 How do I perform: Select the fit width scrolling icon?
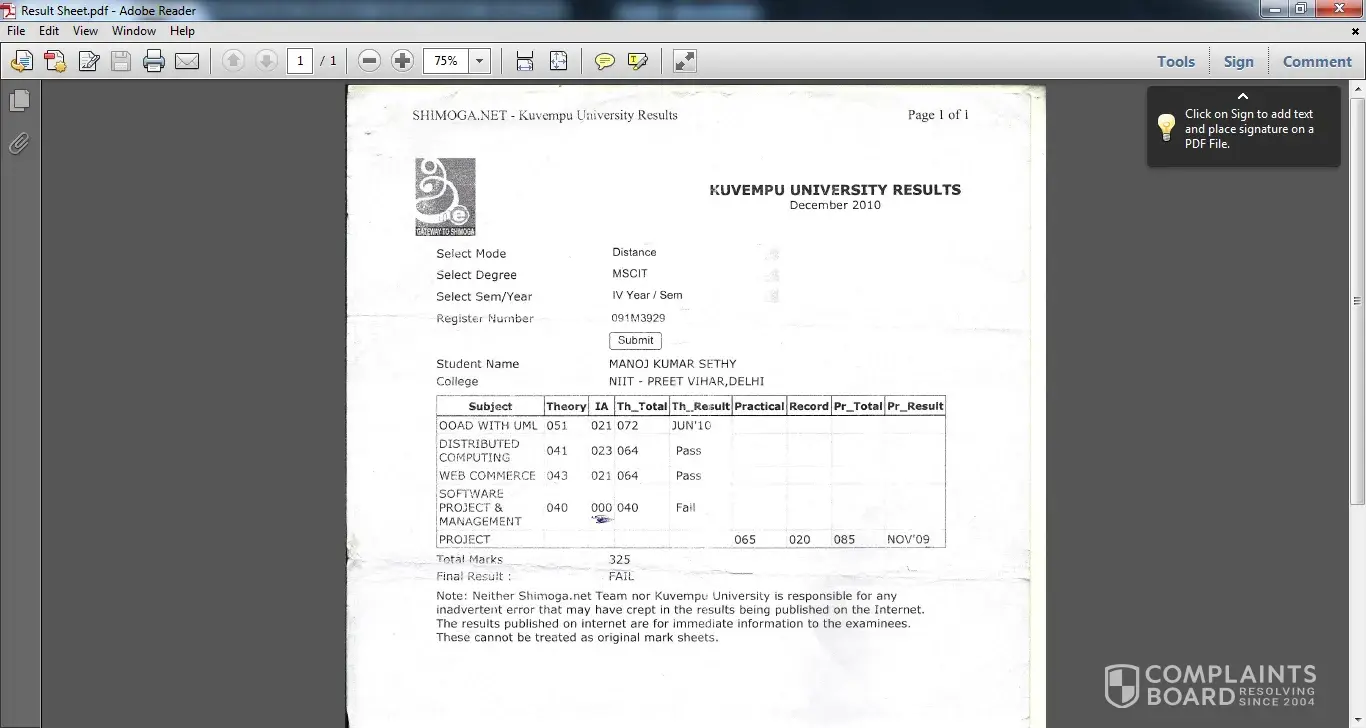[525, 61]
